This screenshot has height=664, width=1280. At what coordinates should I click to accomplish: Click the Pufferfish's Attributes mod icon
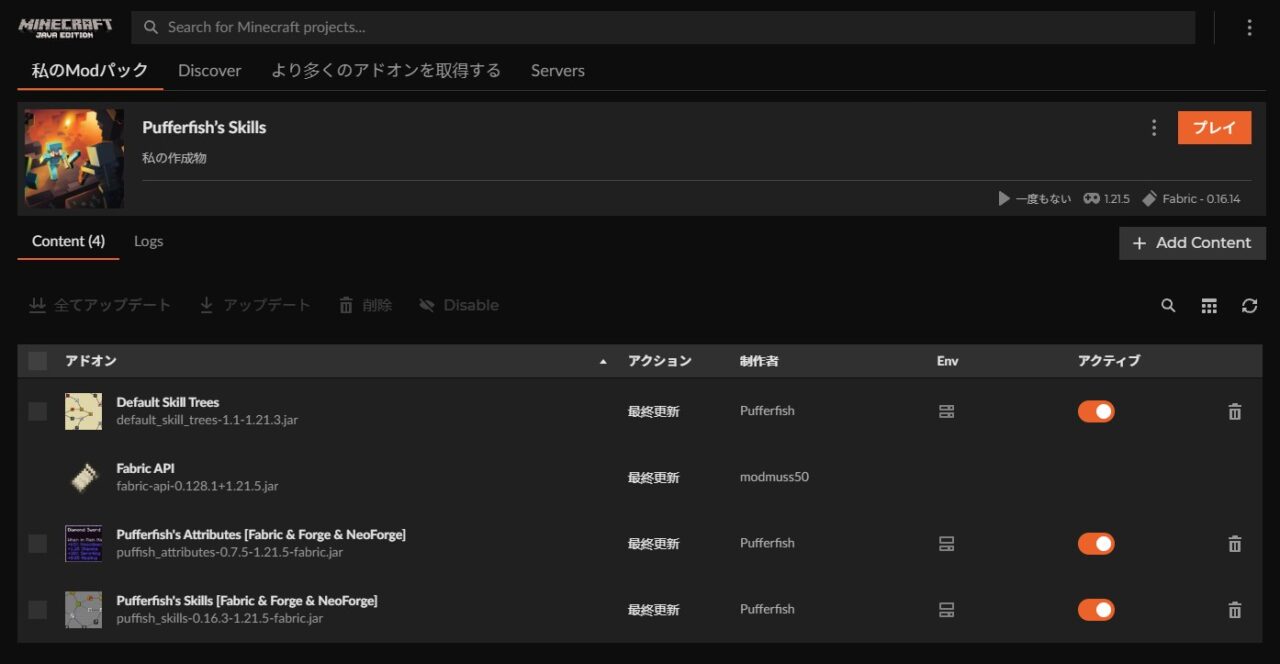(84, 544)
